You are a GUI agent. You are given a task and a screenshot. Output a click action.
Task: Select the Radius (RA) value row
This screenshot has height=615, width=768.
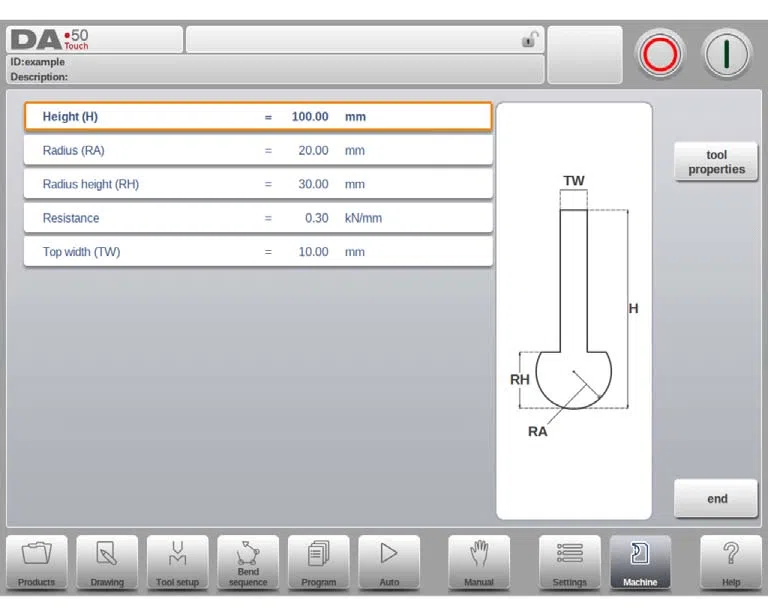[x=258, y=150]
